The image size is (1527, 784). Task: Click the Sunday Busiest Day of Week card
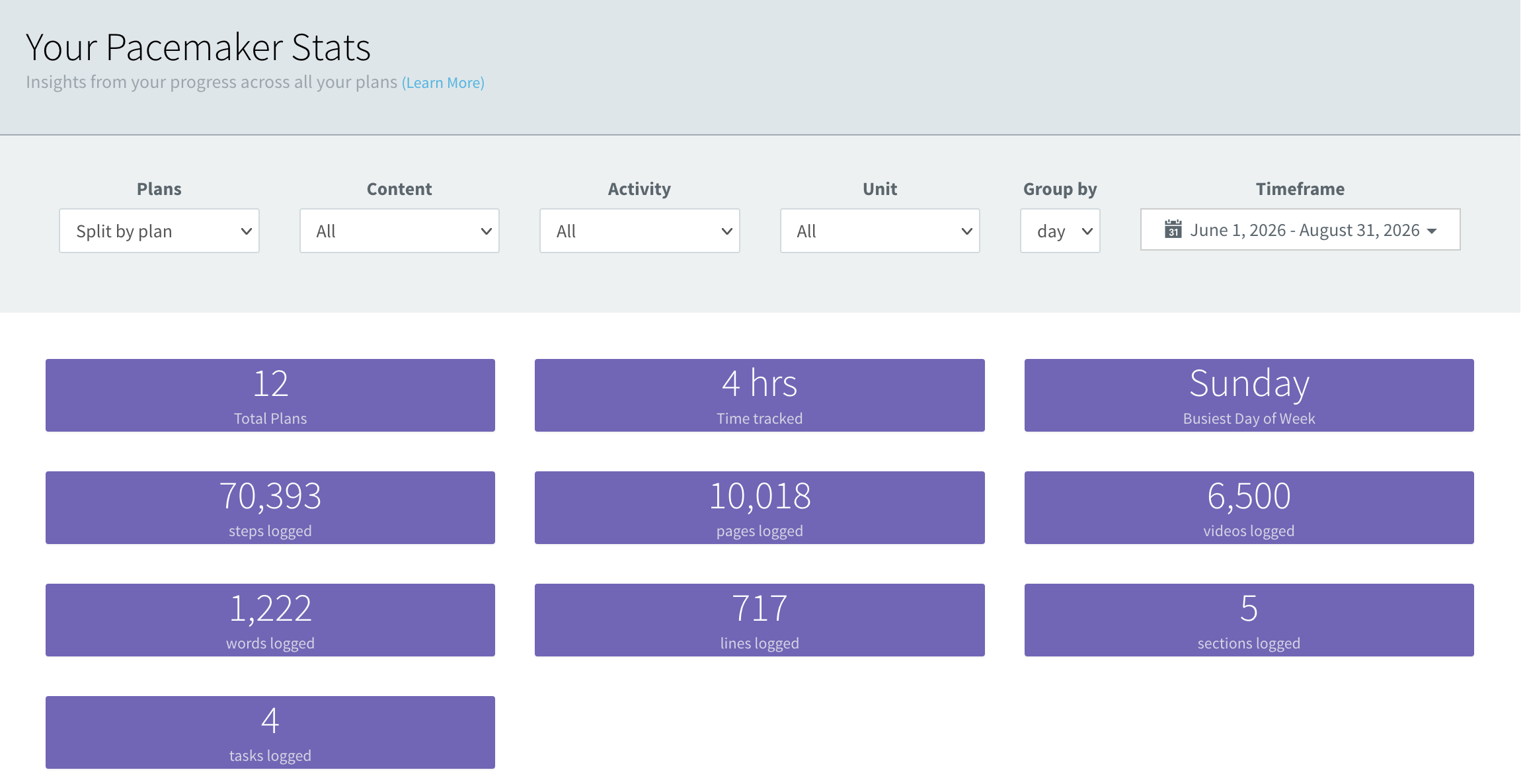1249,395
